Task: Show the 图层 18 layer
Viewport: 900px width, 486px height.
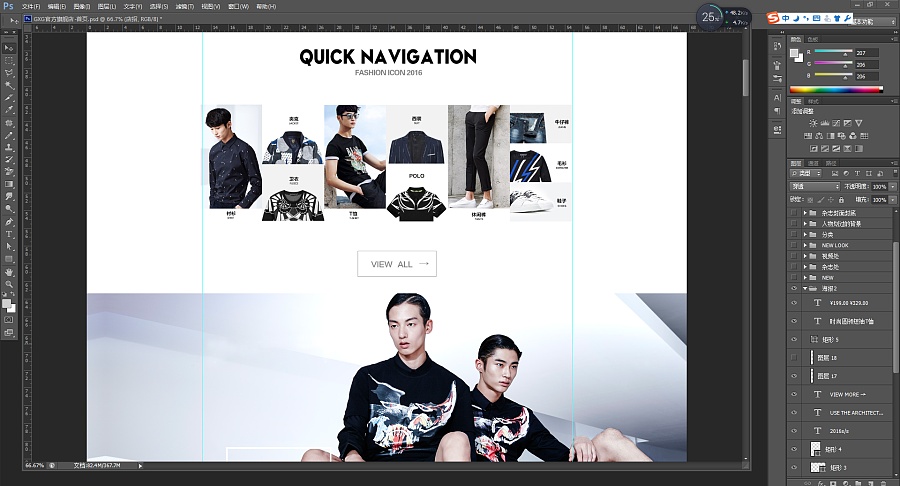Action: (794, 357)
